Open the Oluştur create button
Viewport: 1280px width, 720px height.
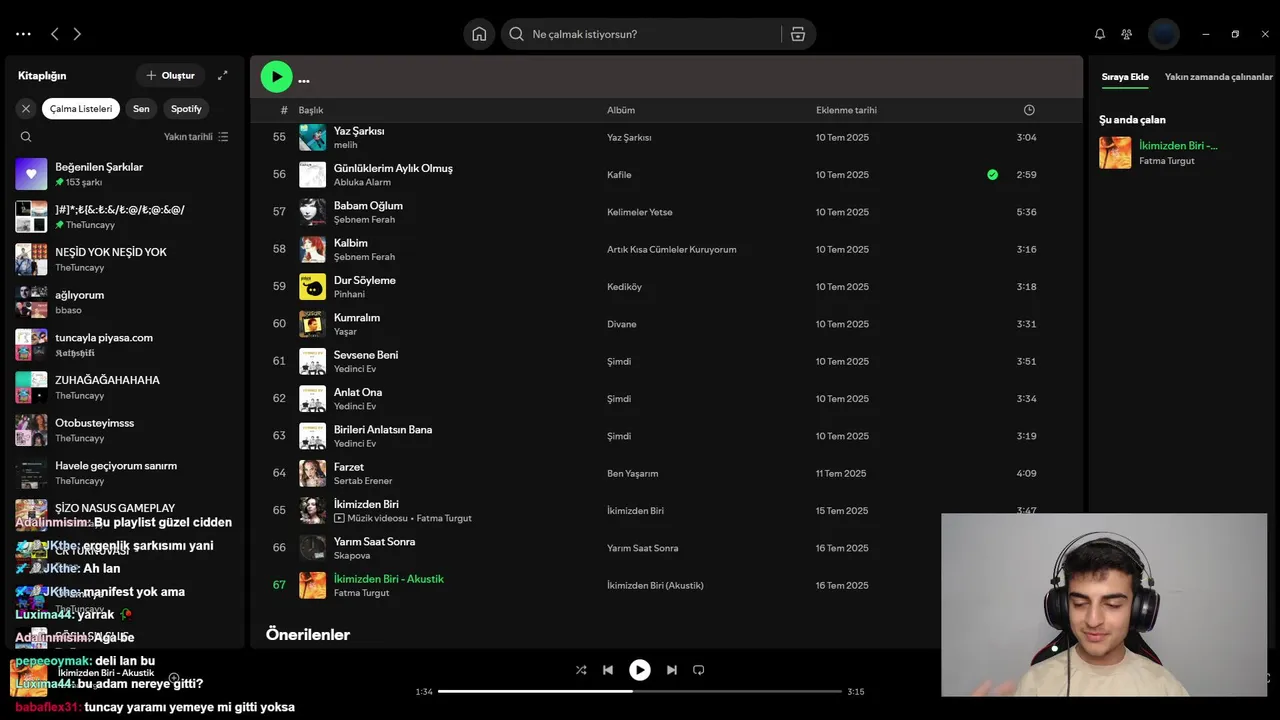pos(171,75)
